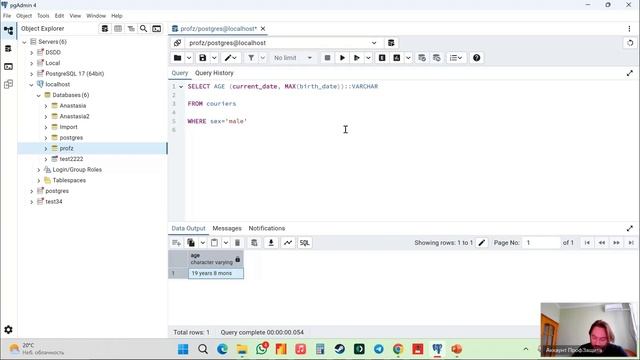Open the save options dropdown arrow
640x360 pixels.
[x=214, y=58]
